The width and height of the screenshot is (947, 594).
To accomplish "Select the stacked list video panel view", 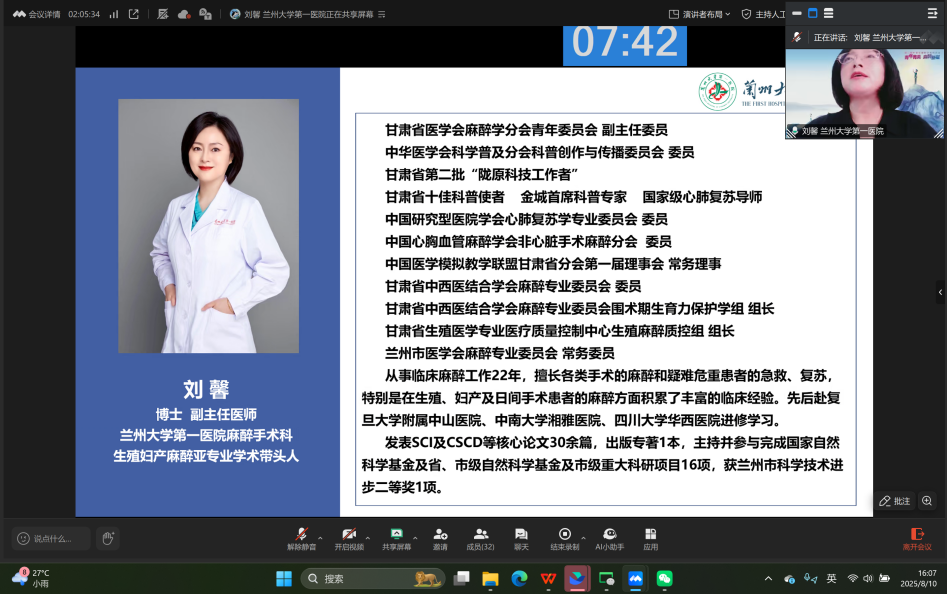I will (x=829, y=13).
